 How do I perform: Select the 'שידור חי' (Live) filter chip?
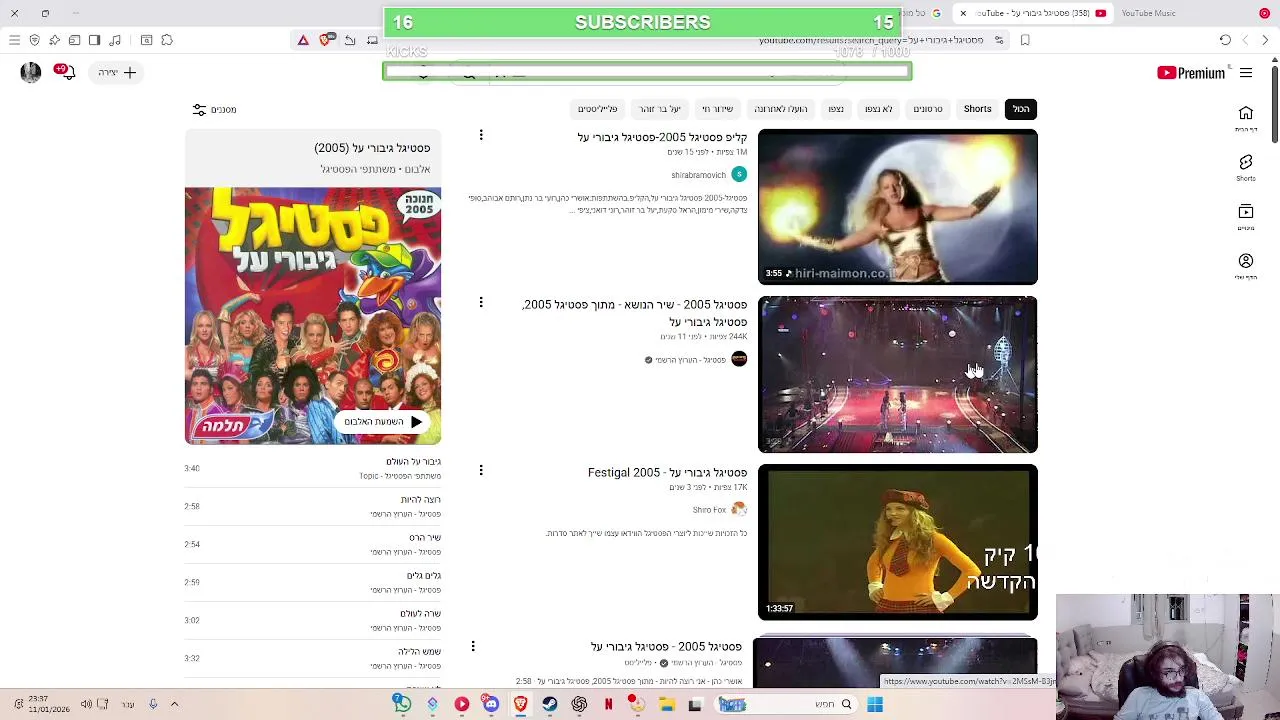(717, 109)
